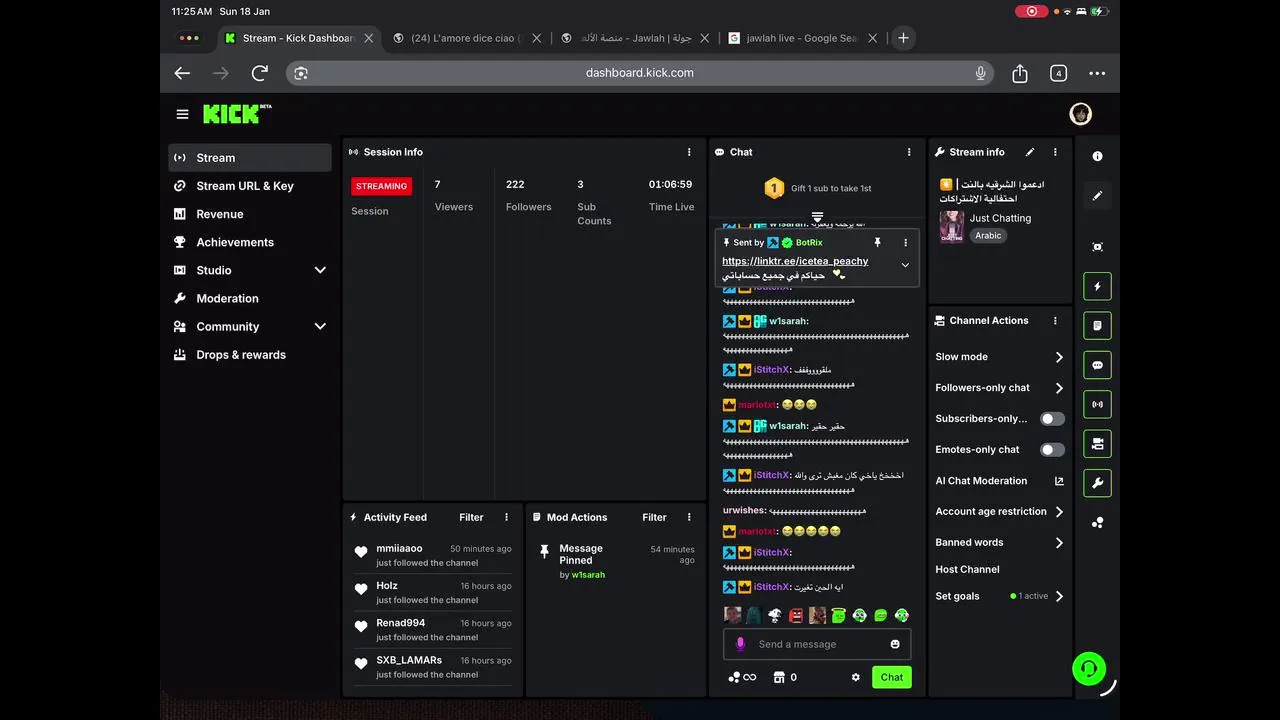Open Channel Actions three-dot menu
The height and width of the screenshot is (720, 1280).
(x=1055, y=321)
